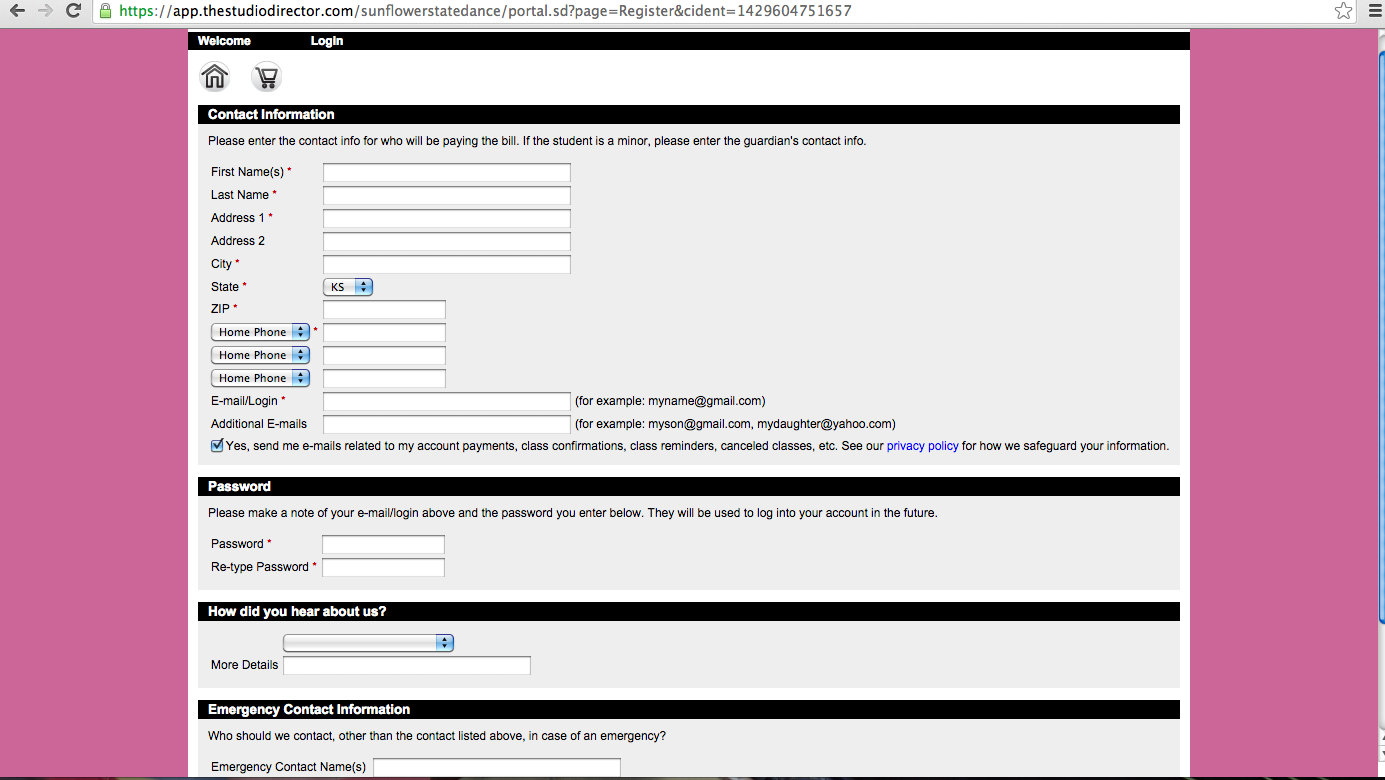Click into the Address 1 field
1385x780 pixels.
tap(447, 218)
